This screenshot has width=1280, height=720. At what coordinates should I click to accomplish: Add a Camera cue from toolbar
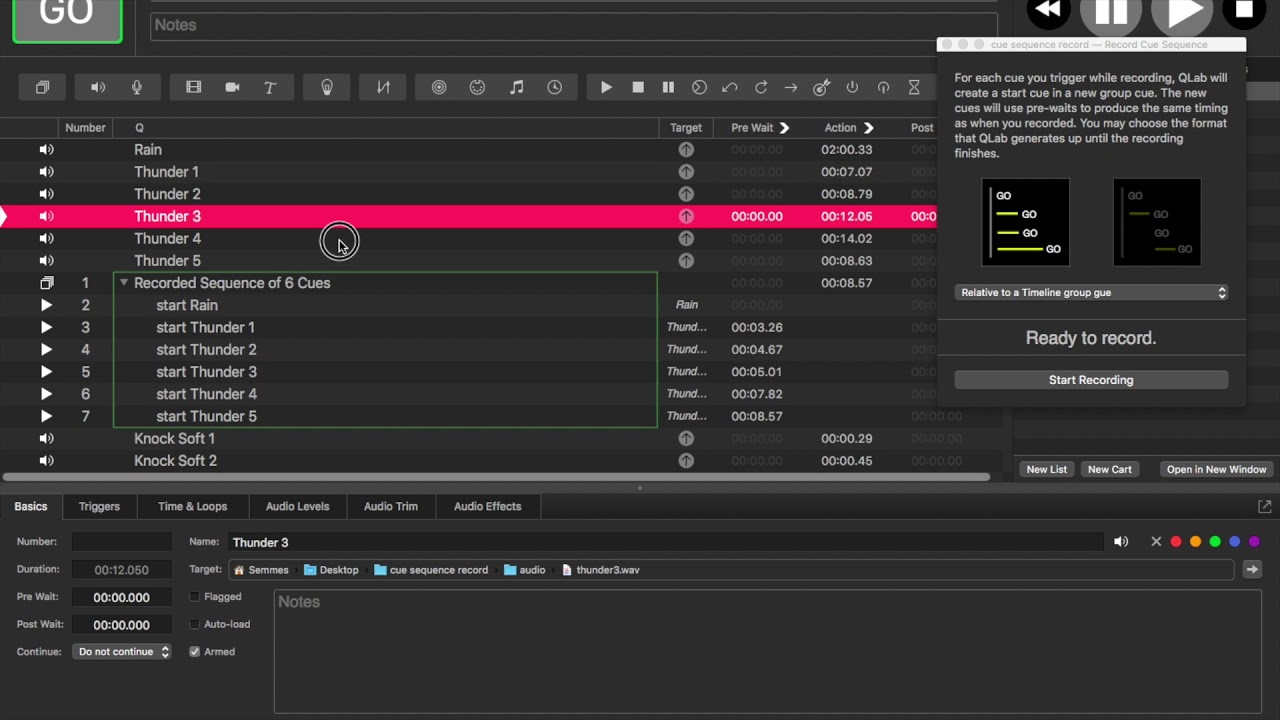tap(232, 88)
